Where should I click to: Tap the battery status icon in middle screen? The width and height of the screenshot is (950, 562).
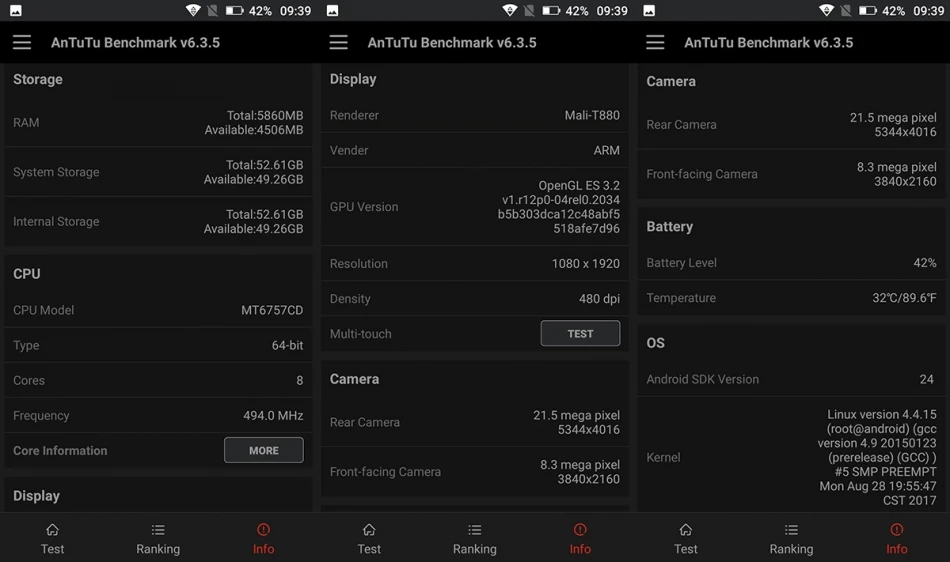point(551,10)
